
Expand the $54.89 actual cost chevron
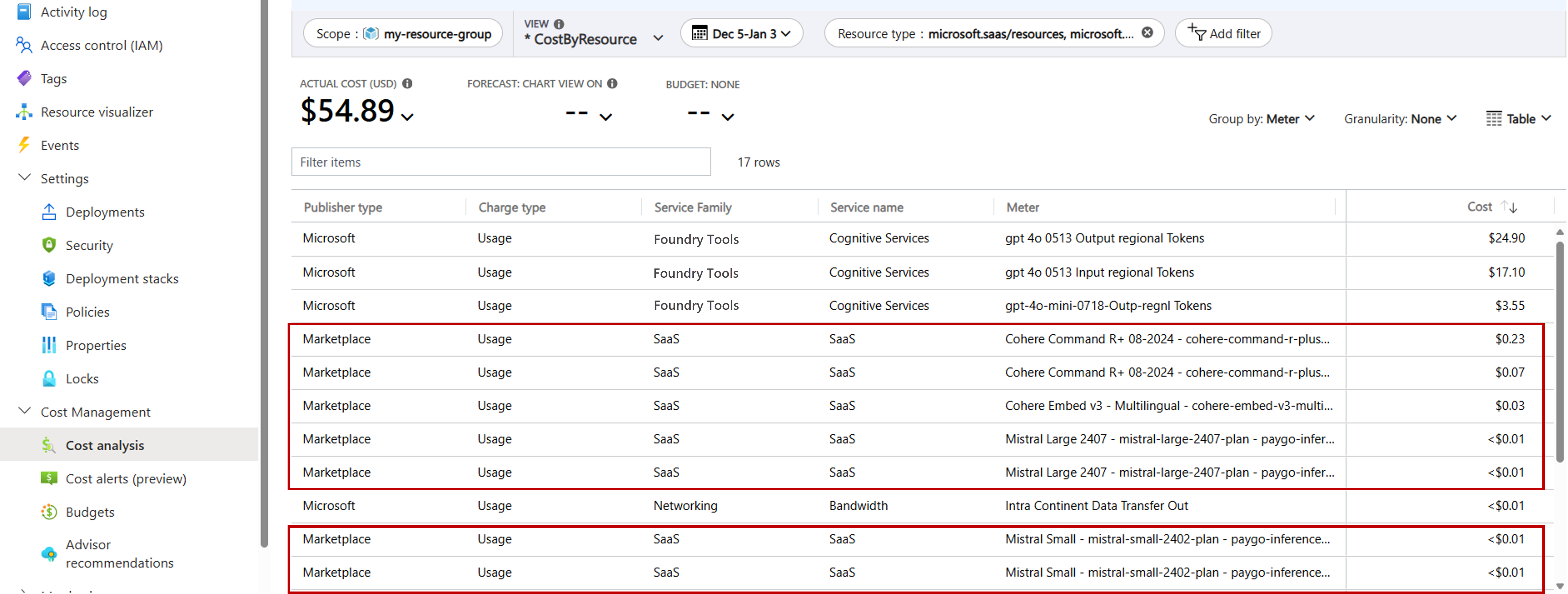click(x=408, y=116)
